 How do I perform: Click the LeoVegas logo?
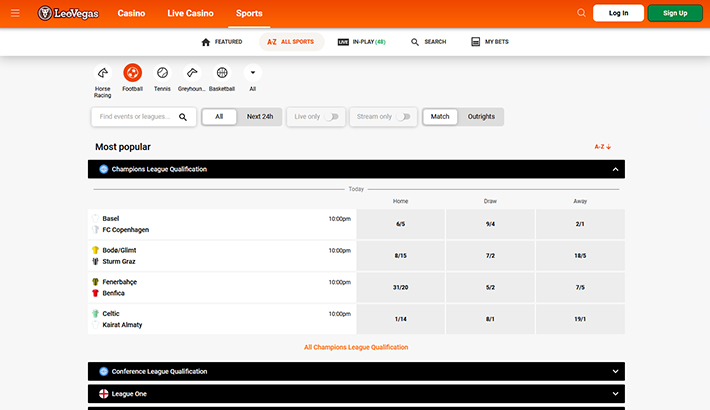coord(68,13)
